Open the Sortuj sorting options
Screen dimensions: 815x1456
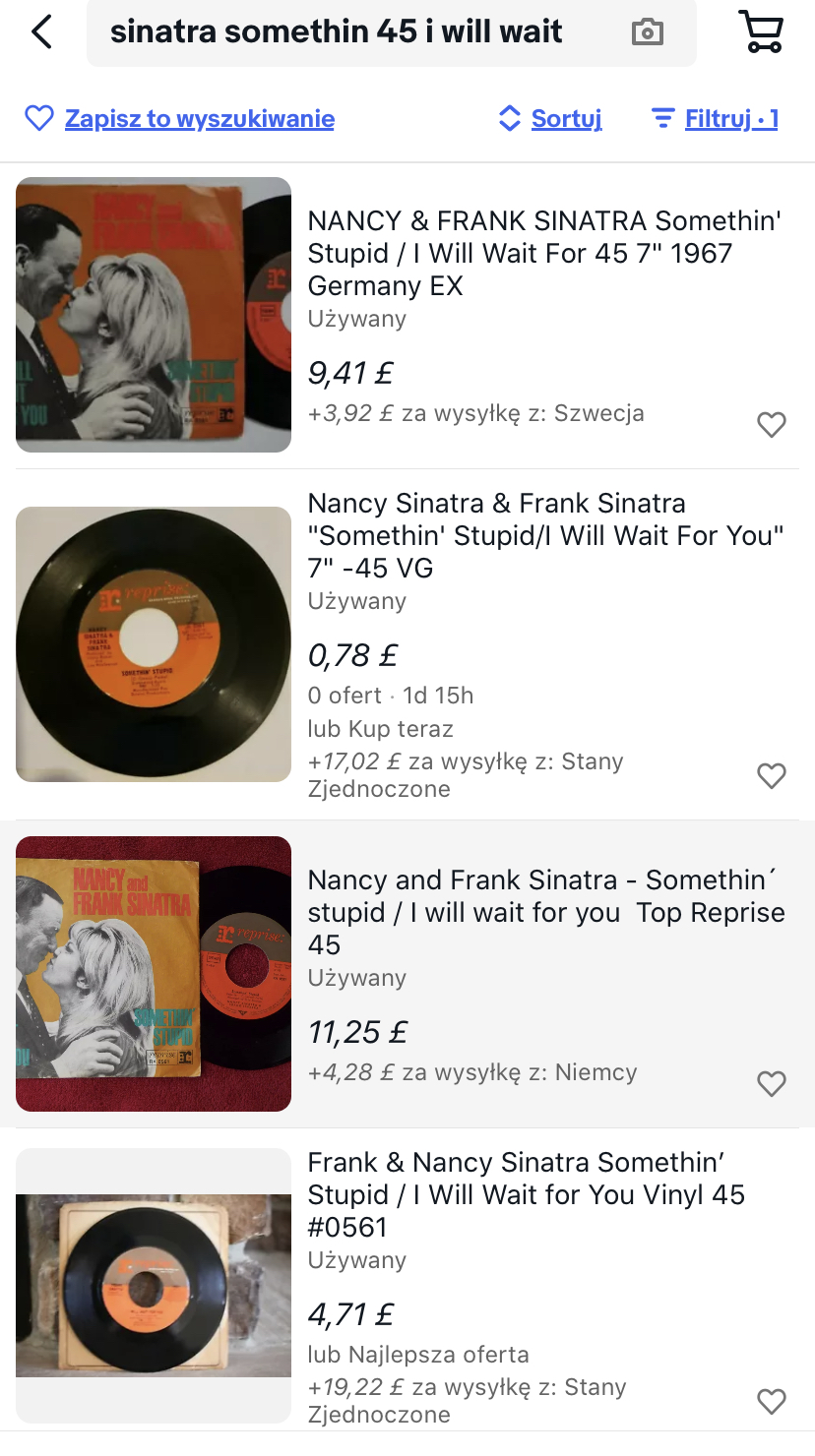[x=566, y=119]
